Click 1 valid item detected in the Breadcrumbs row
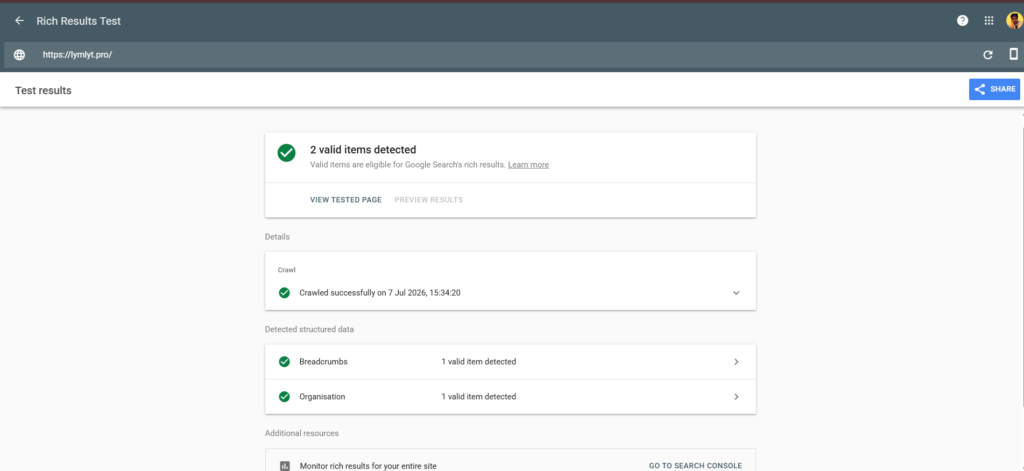 click(x=479, y=362)
